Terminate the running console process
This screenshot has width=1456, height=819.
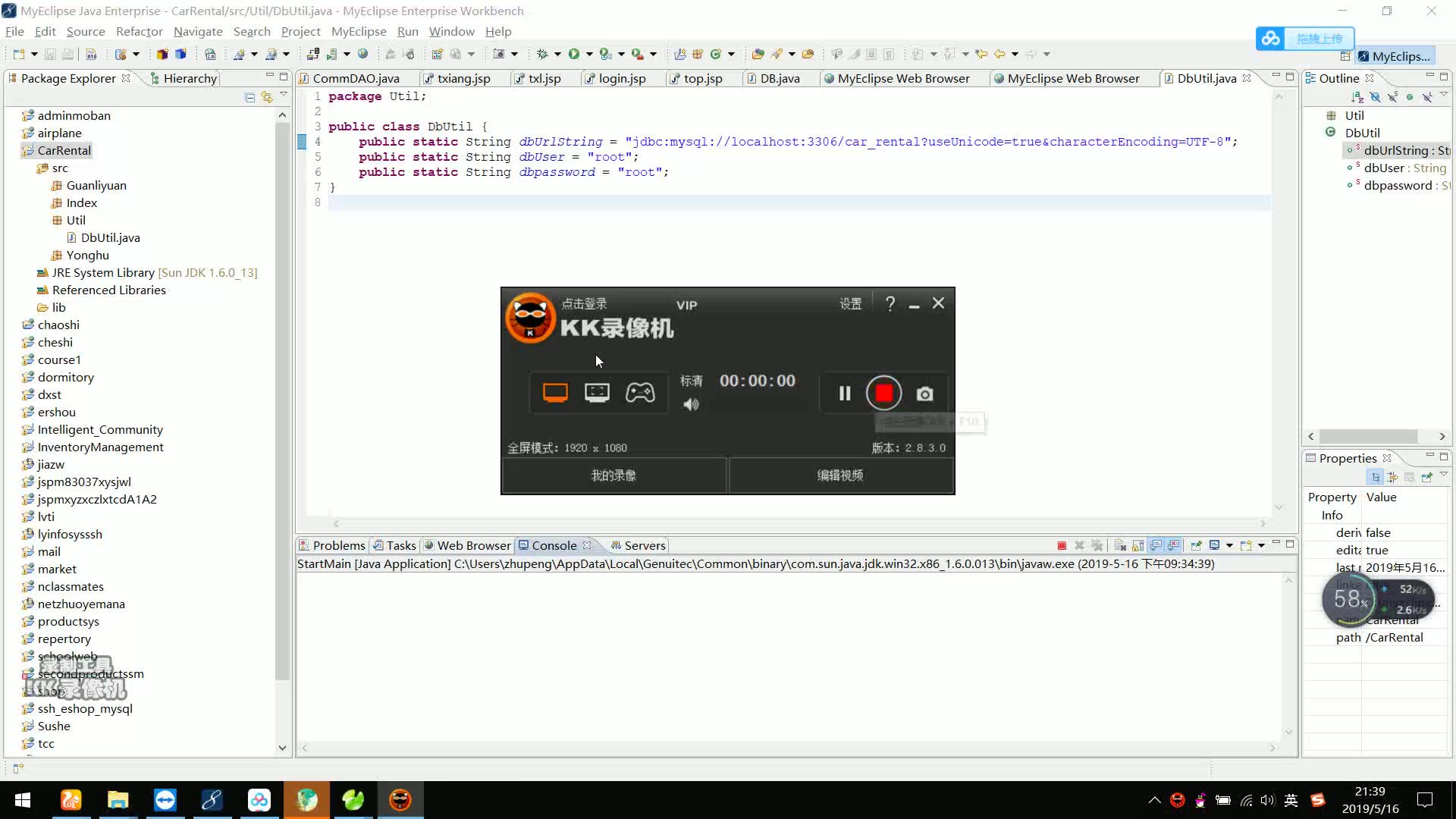1062,545
